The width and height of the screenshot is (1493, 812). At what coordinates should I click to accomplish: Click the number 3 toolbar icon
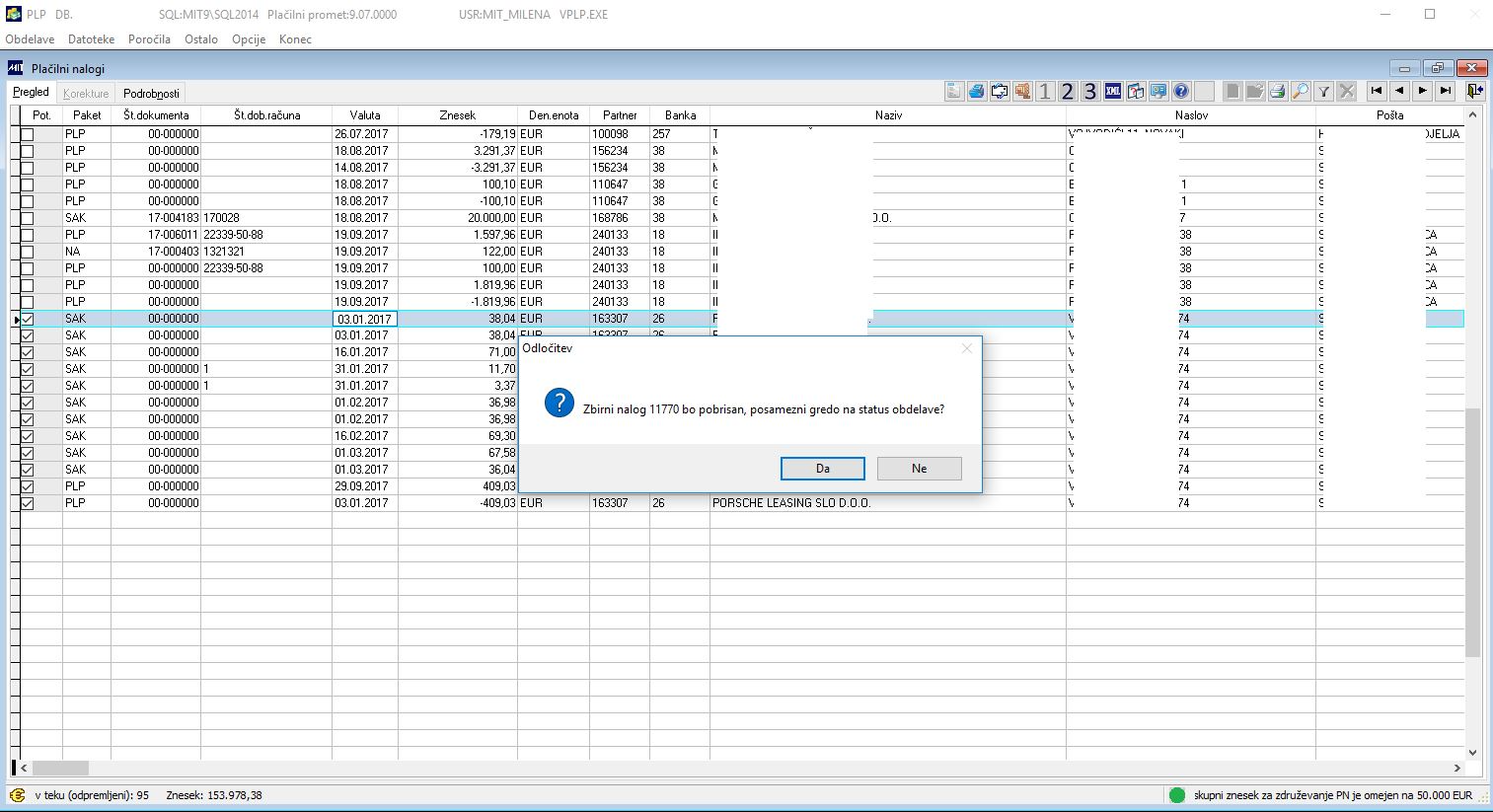click(1090, 92)
